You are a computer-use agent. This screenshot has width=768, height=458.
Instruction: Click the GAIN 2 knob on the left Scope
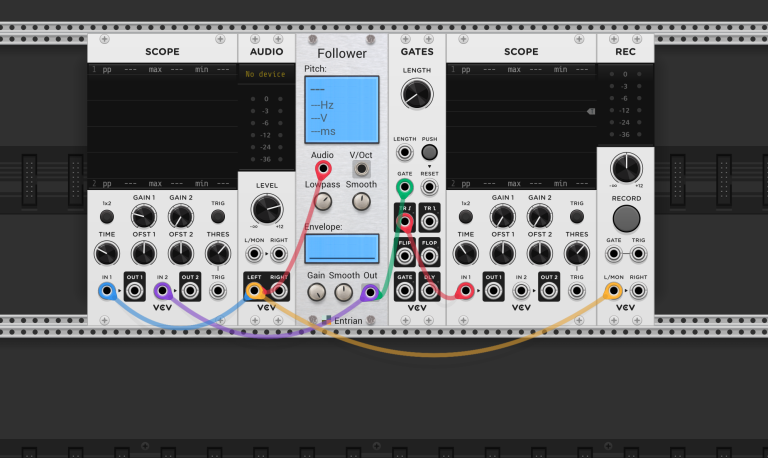coord(181,217)
